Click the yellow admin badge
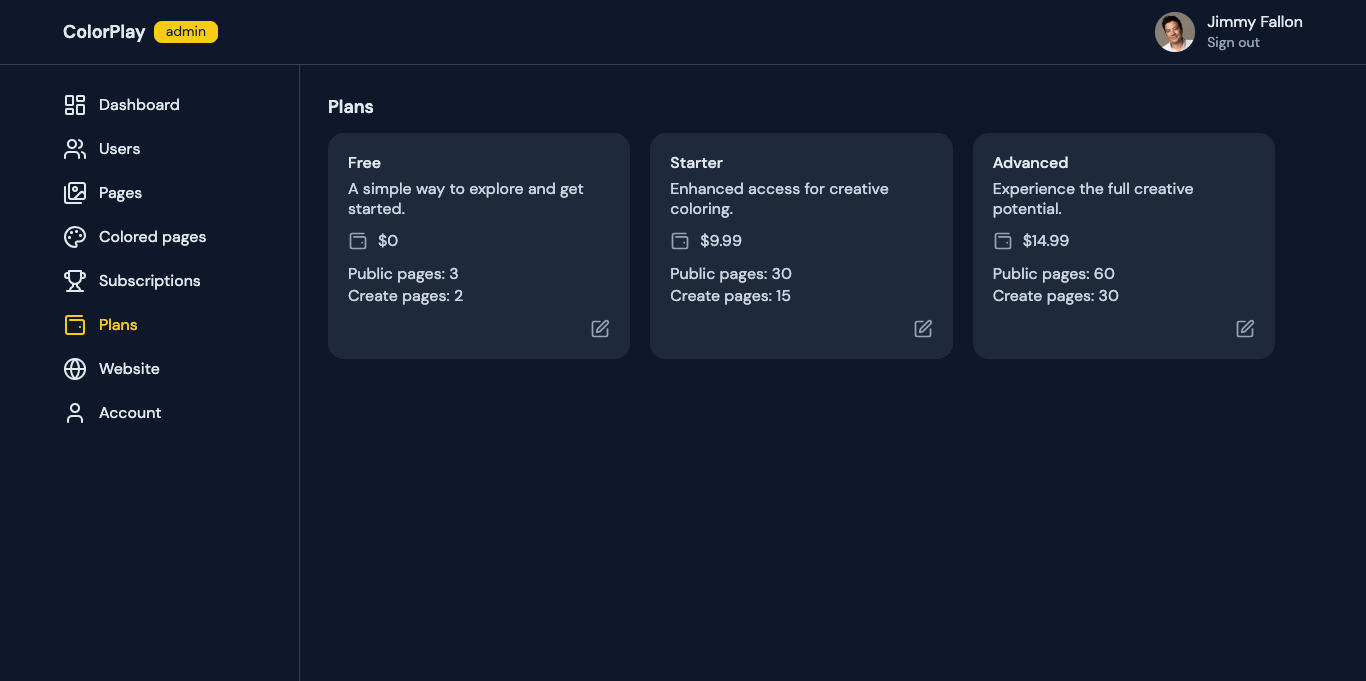Screen dimensions: 1366x681 pos(186,32)
